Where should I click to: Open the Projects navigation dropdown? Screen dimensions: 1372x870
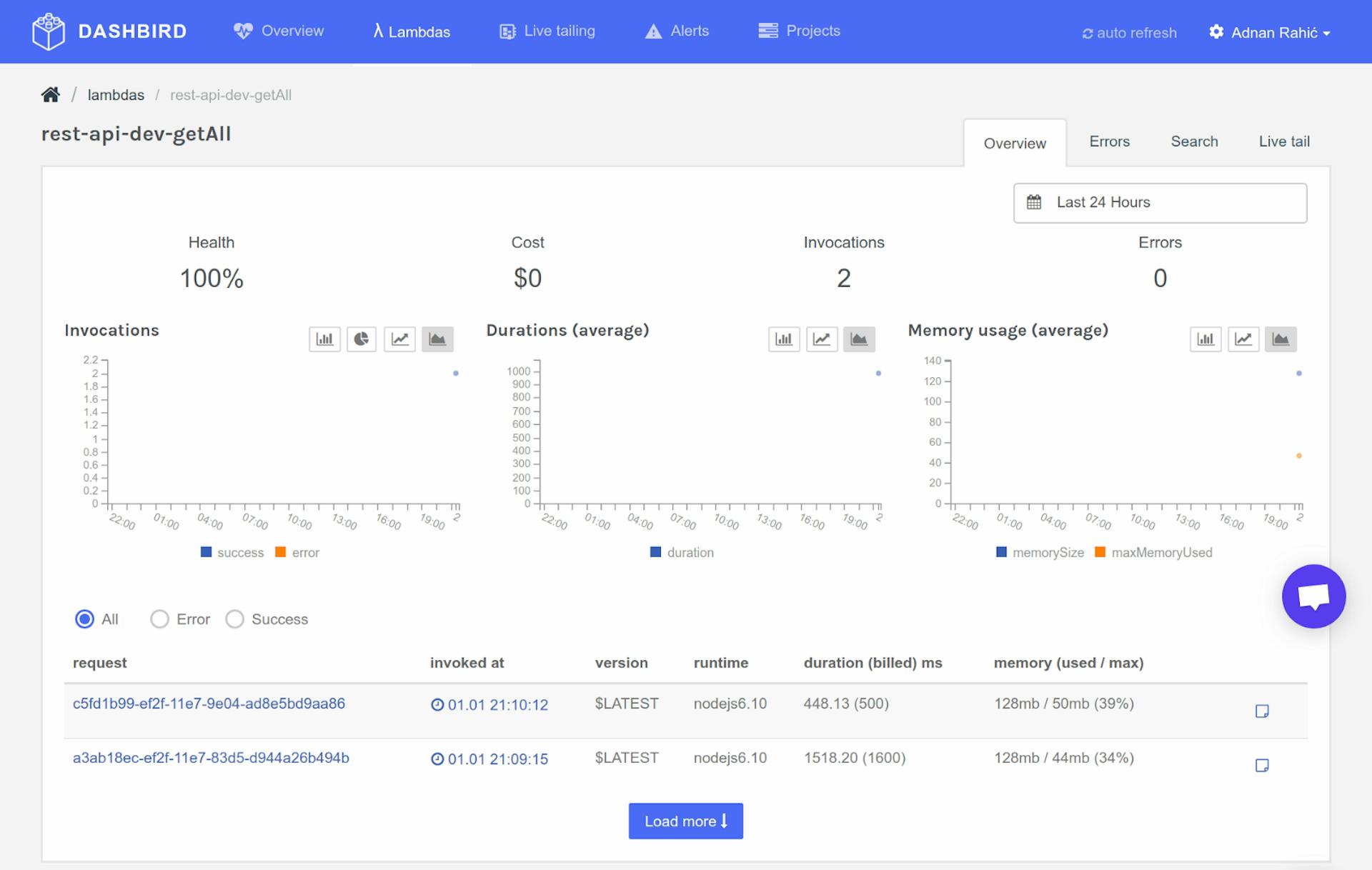pyautogui.click(x=799, y=31)
